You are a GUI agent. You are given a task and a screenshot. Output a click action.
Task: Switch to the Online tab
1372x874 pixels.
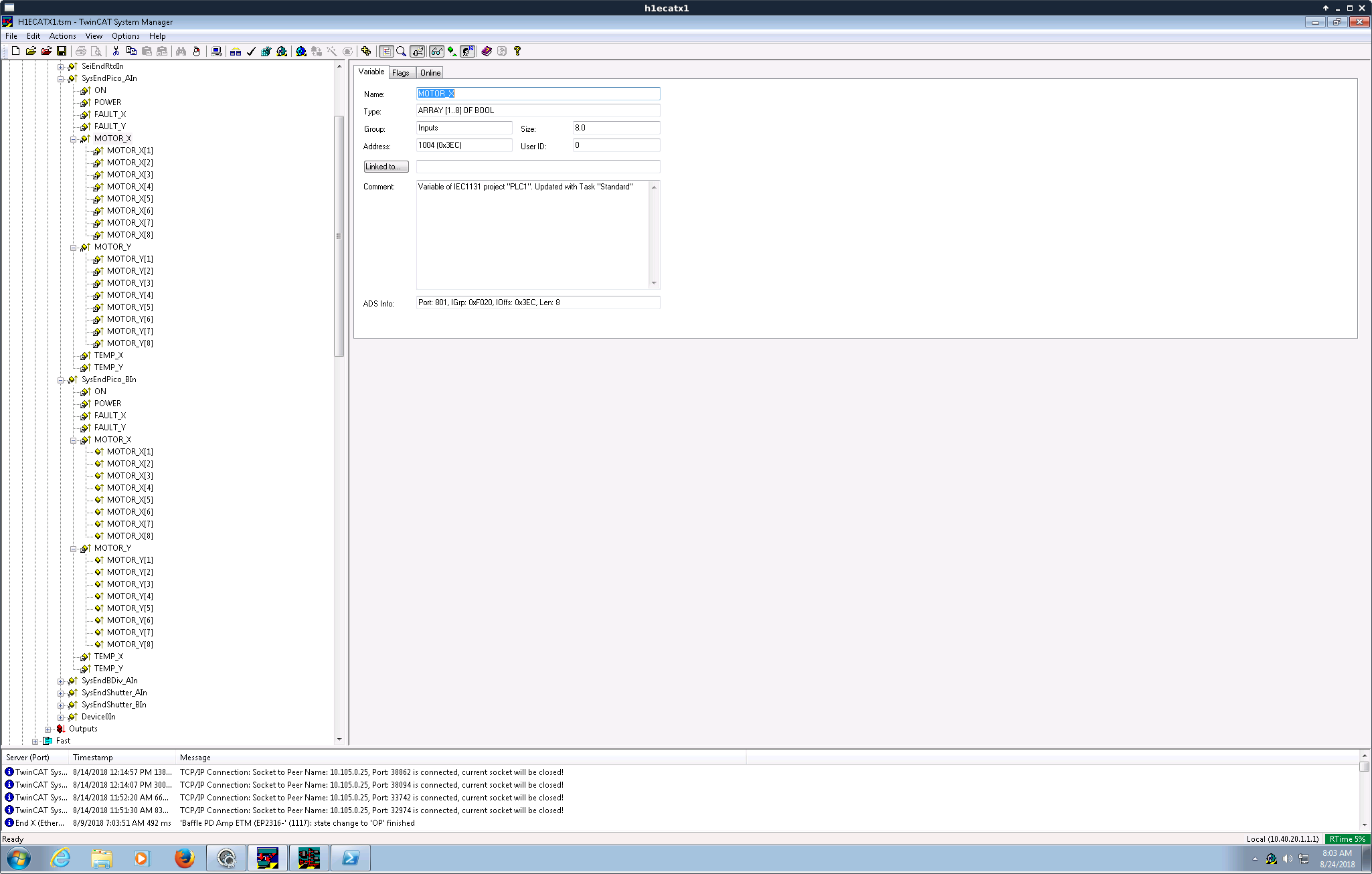click(x=430, y=73)
